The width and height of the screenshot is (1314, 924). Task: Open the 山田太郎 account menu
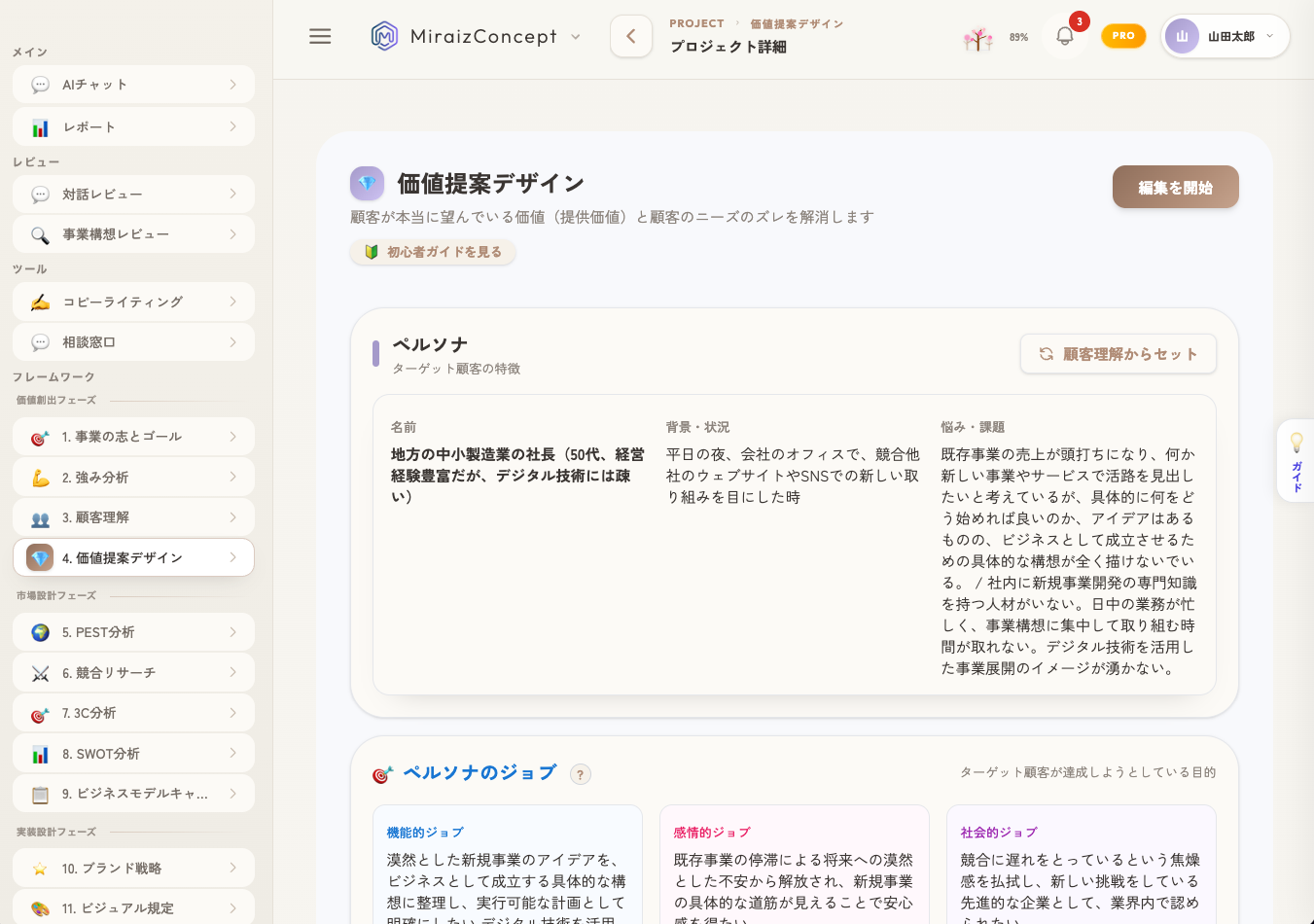[1225, 35]
